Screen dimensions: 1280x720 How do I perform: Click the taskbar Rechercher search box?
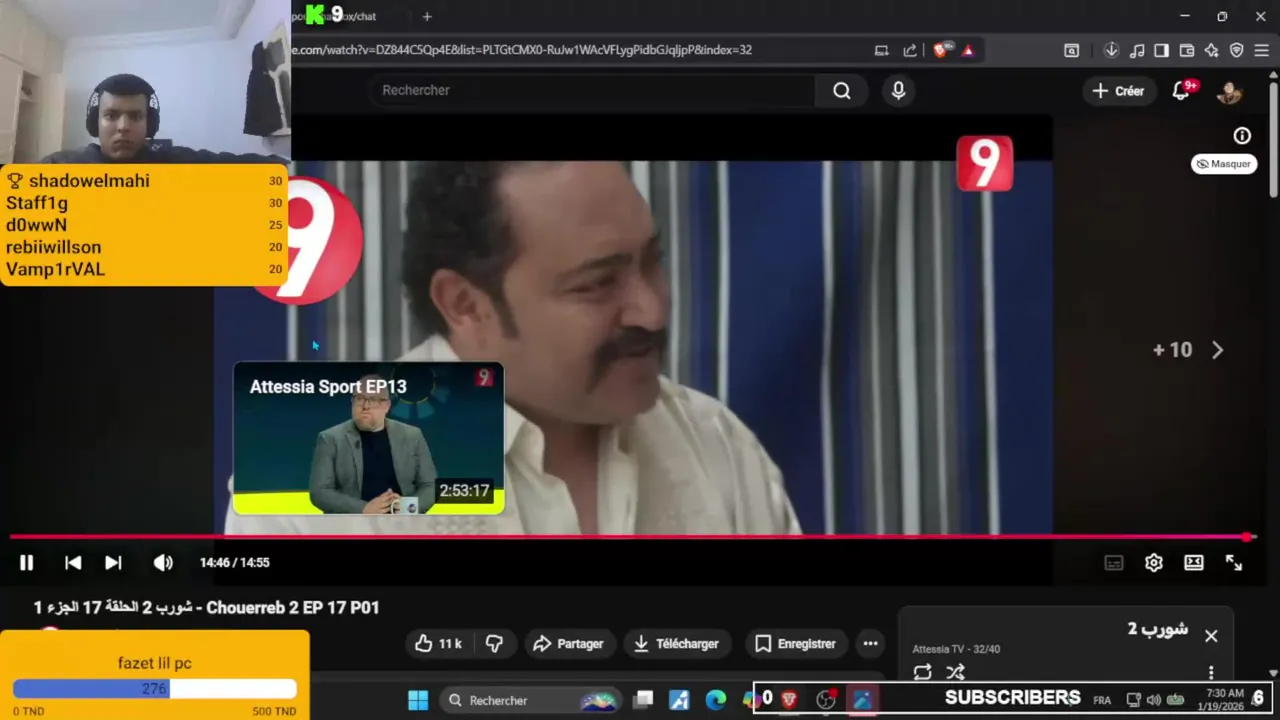[x=530, y=700]
